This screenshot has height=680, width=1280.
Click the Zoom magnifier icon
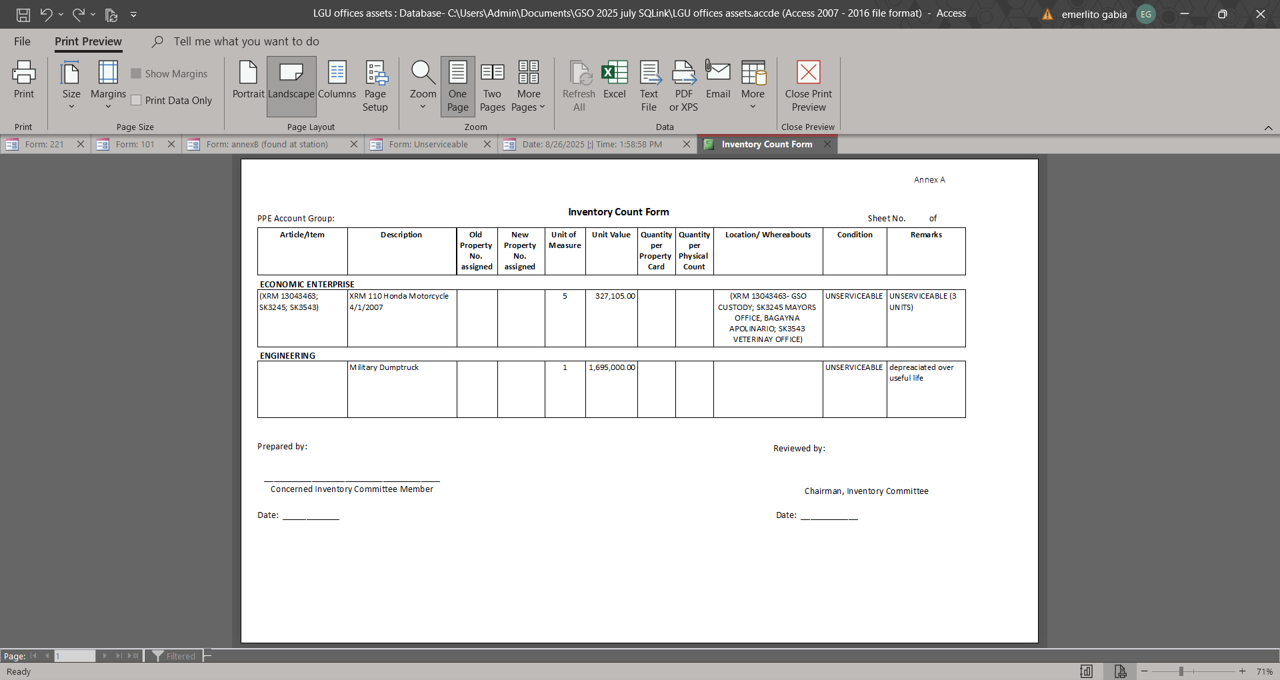click(x=423, y=72)
